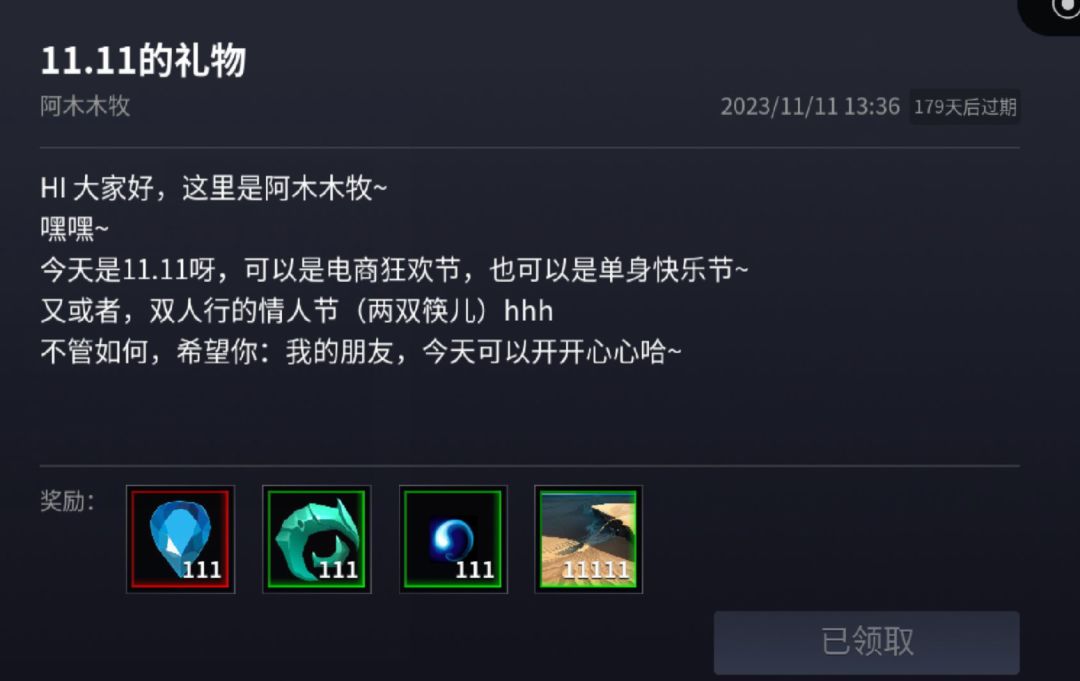Click the 已领取 claimed button
Image resolution: width=1080 pixels, height=681 pixels.
[866, 642]
